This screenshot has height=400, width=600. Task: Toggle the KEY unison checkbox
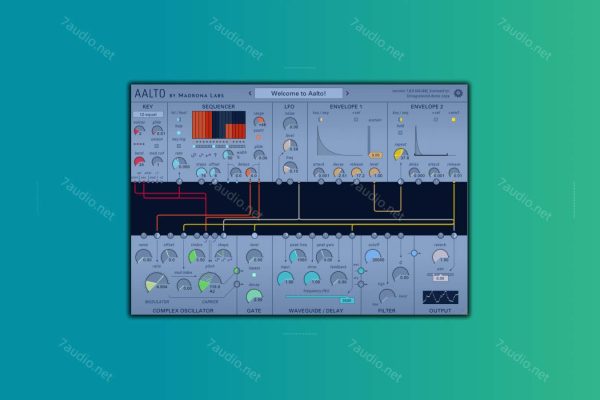point(157,145)
